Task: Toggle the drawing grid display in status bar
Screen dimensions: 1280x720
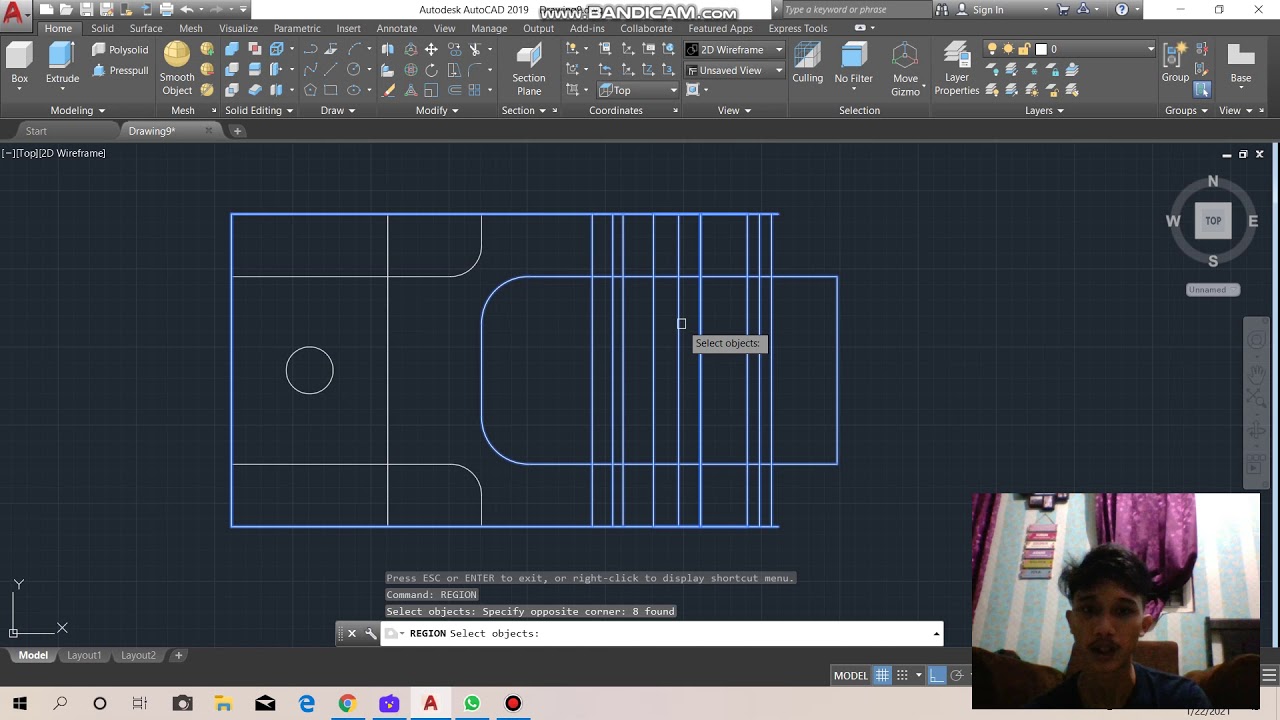Action: tap(882, 675)
